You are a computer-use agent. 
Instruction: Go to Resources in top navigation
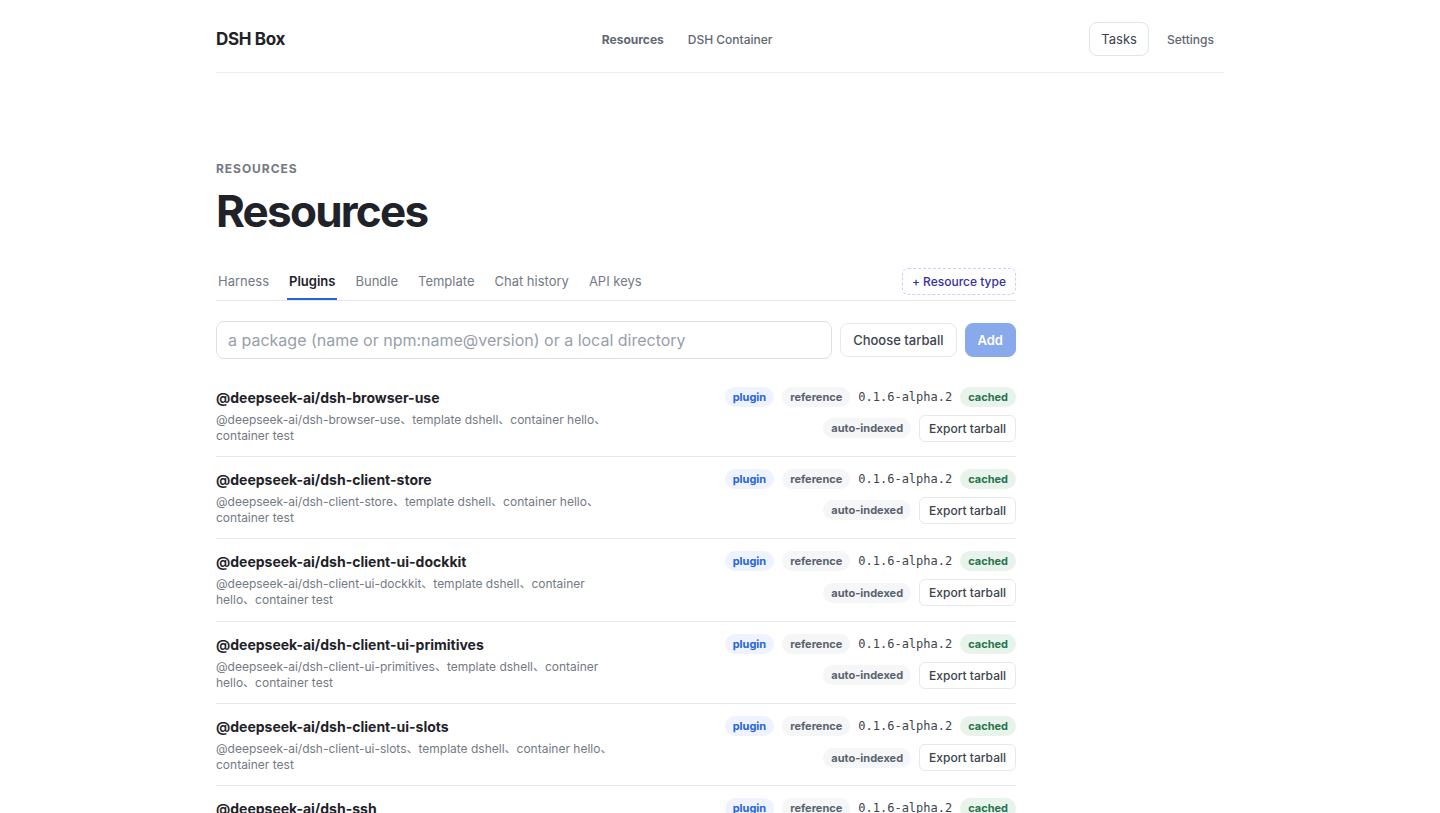[632, 40]
